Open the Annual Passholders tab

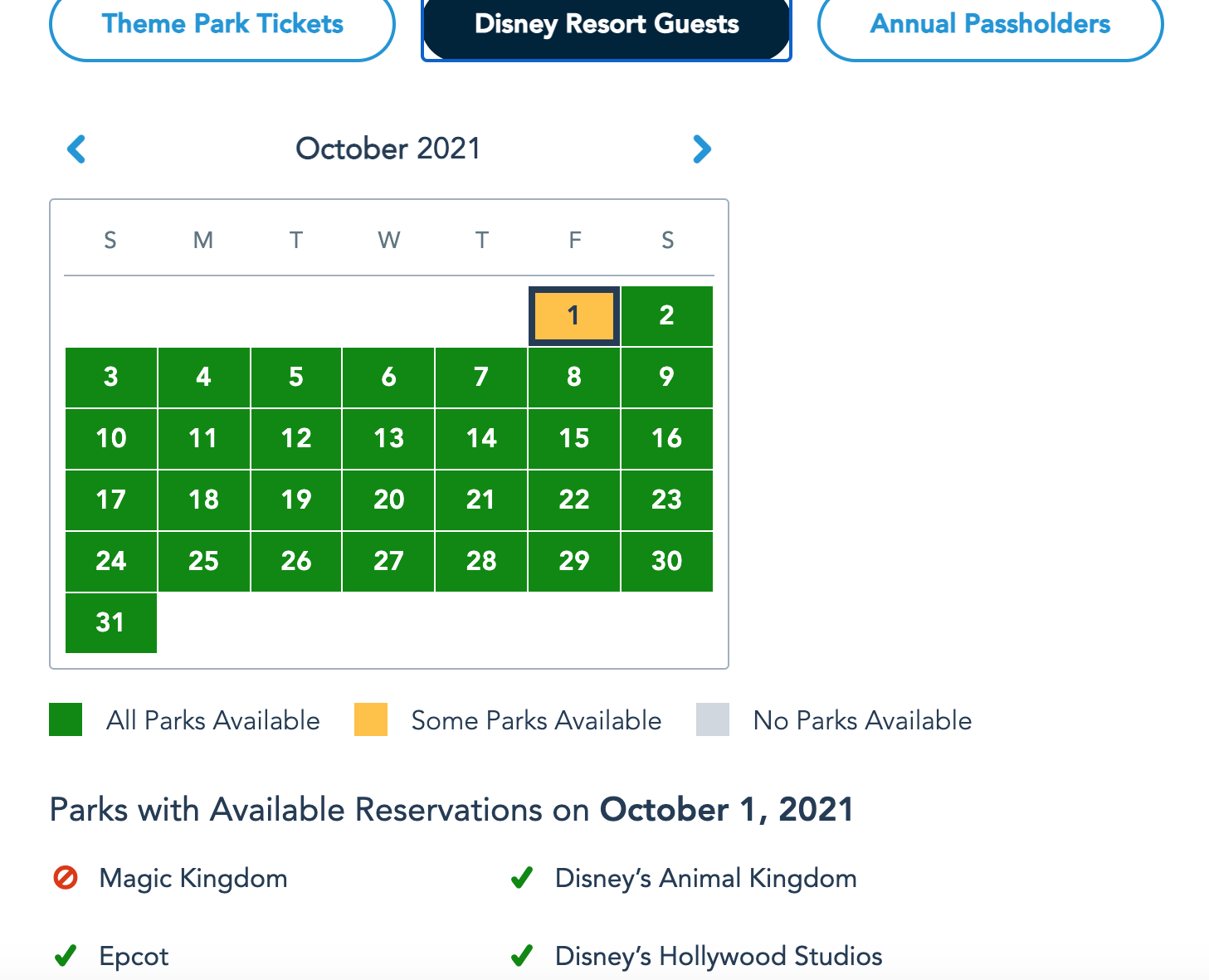[990, 24]
